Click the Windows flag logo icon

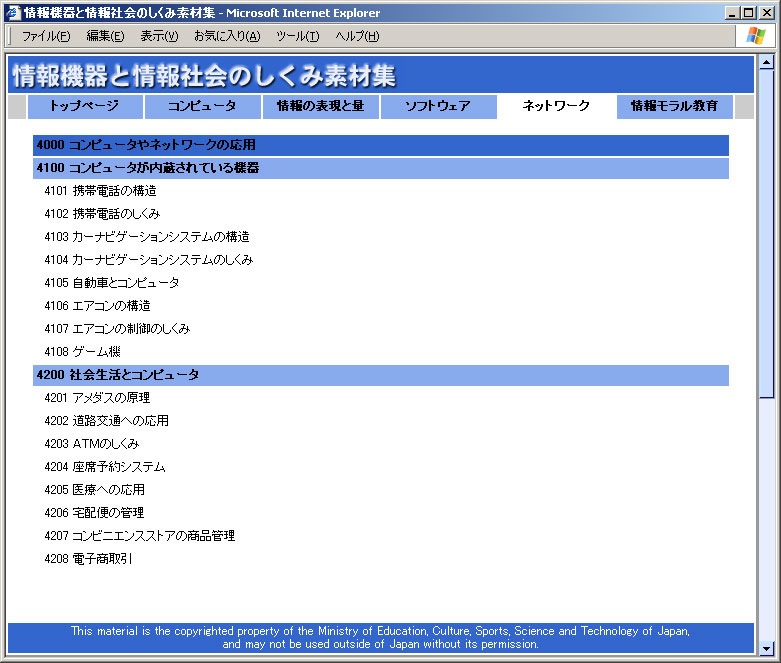pos(754,36)
